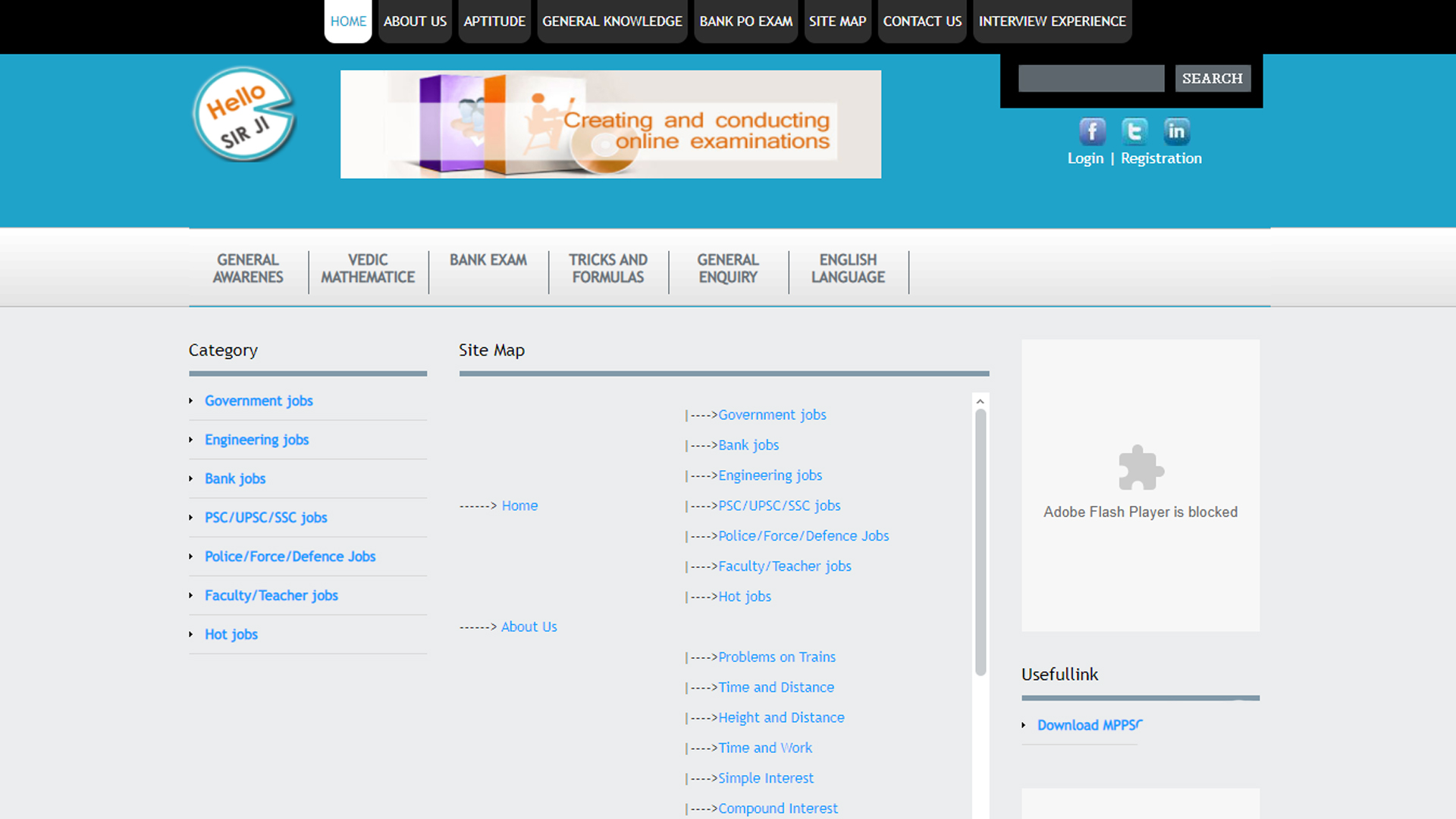The image size is (1456, 819).
Task: Click the scrollbar up arrow in Site Map
Action: pos(980,401)
